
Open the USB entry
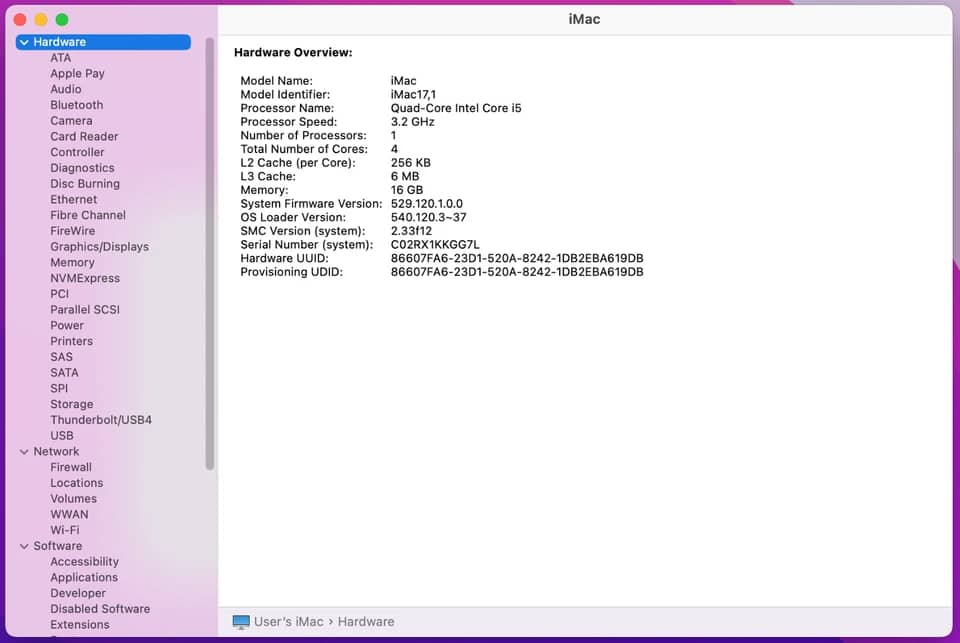point(62,436)
